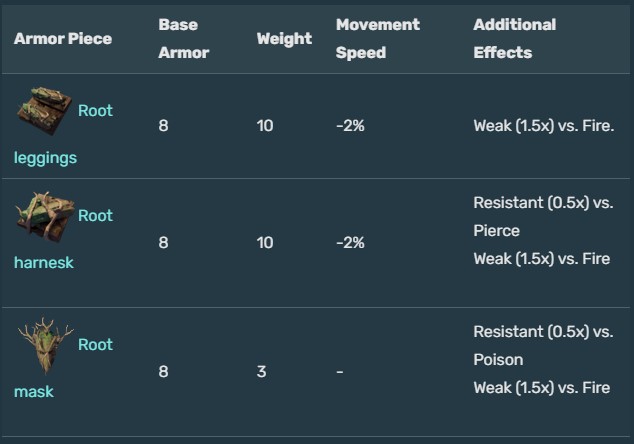Select the Additional Effects column header
634x444 pixels.
pyautogui.click(x=514, y=38)
